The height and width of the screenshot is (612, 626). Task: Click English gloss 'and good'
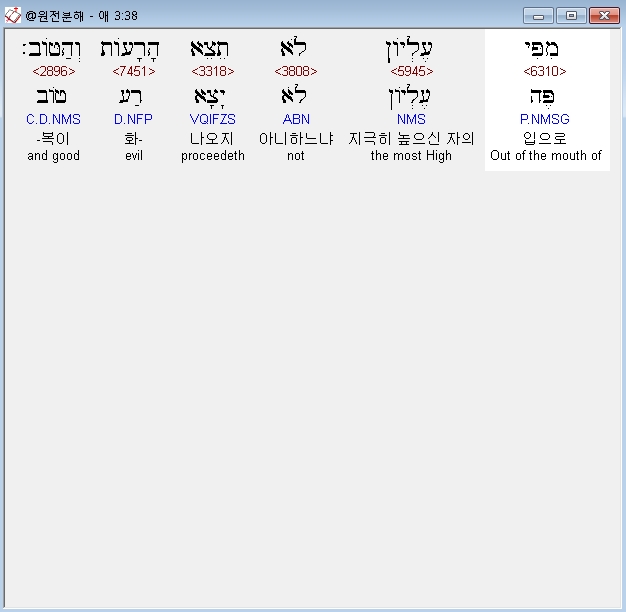point(53,156)
